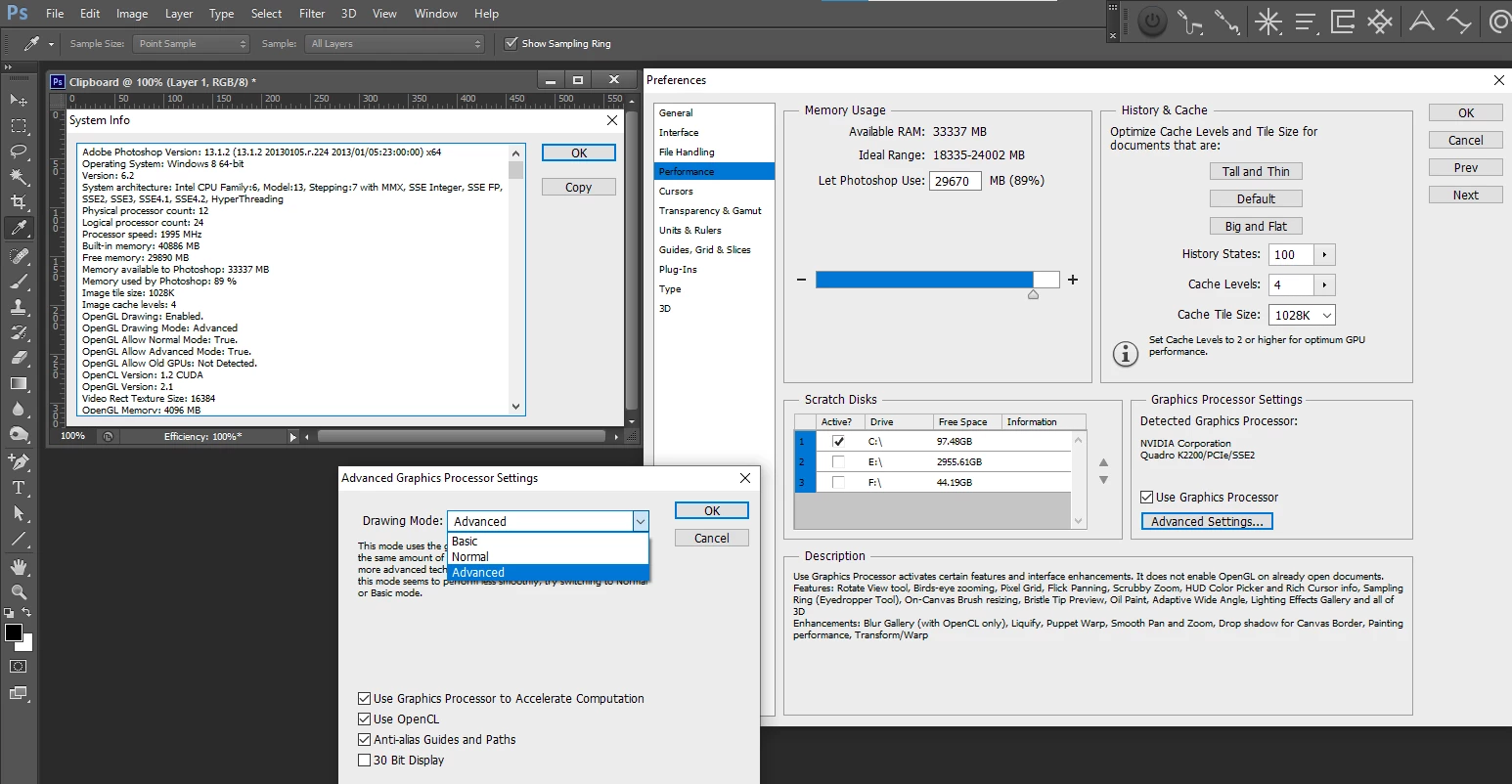Change screen mode icon in toolbox
This screenshot has height=784, width=1512.
pyautogui.click(x=19, y=693)
